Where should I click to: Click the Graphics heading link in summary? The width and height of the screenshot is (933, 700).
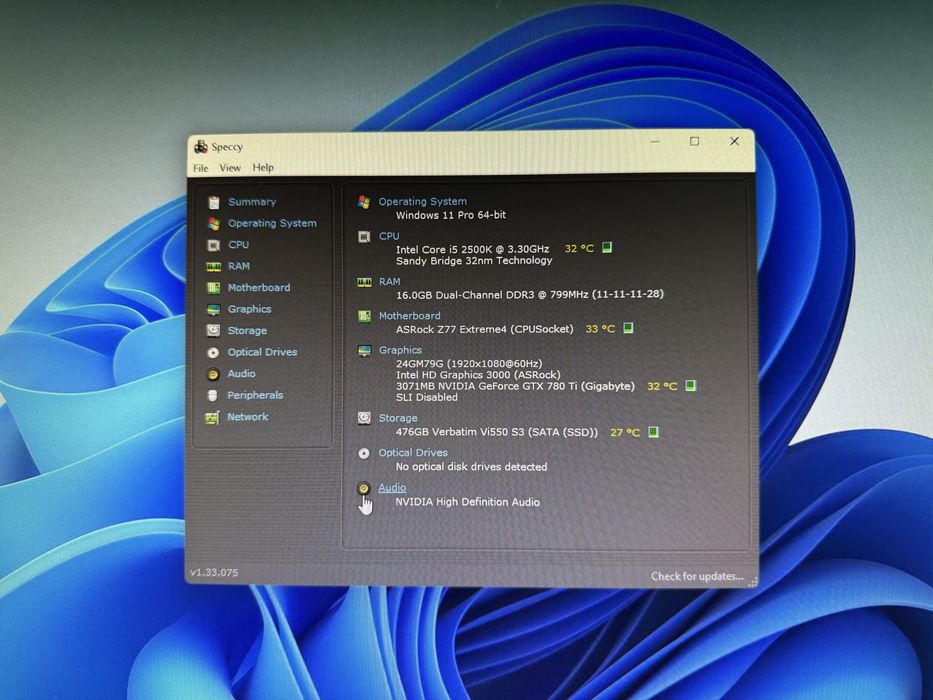click(400, 350)
